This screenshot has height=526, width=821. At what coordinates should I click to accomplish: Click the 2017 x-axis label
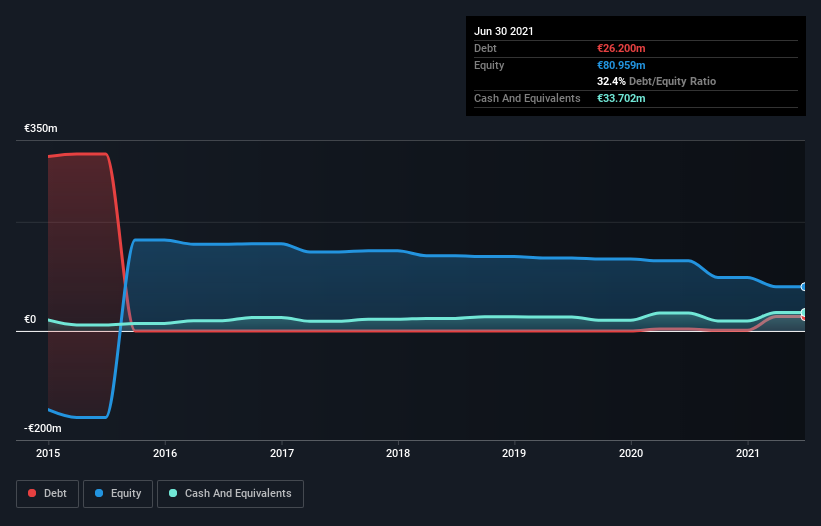pos(282,453)
